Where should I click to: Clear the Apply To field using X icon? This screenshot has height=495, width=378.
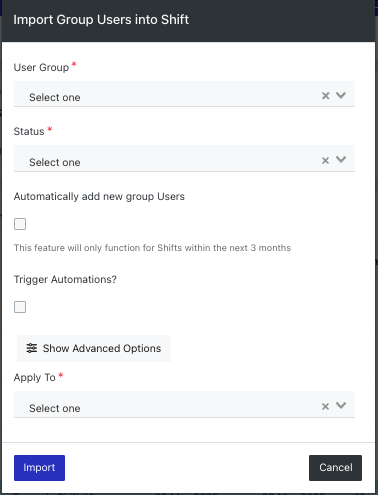pos(325,407)
